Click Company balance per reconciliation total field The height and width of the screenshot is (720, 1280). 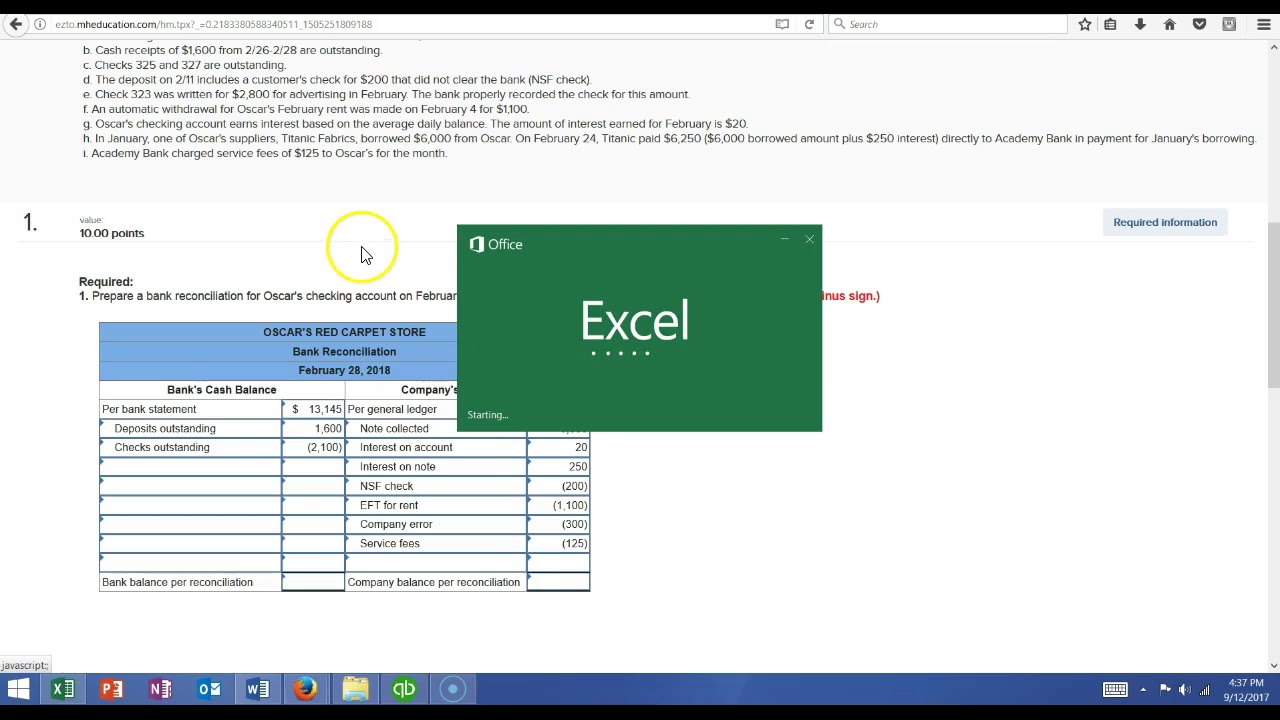[558, 582]
